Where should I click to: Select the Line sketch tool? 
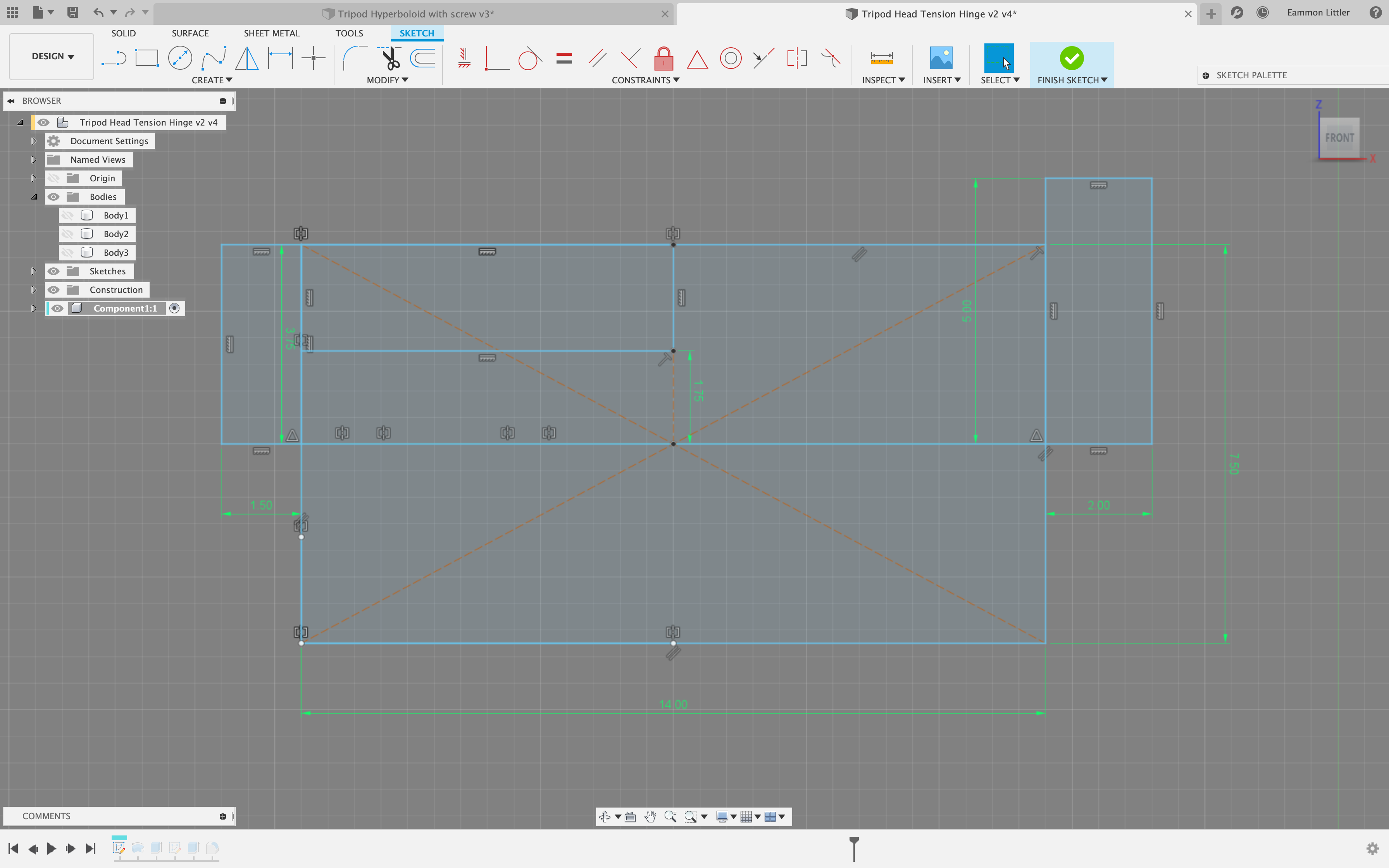[x=114, y=58]
